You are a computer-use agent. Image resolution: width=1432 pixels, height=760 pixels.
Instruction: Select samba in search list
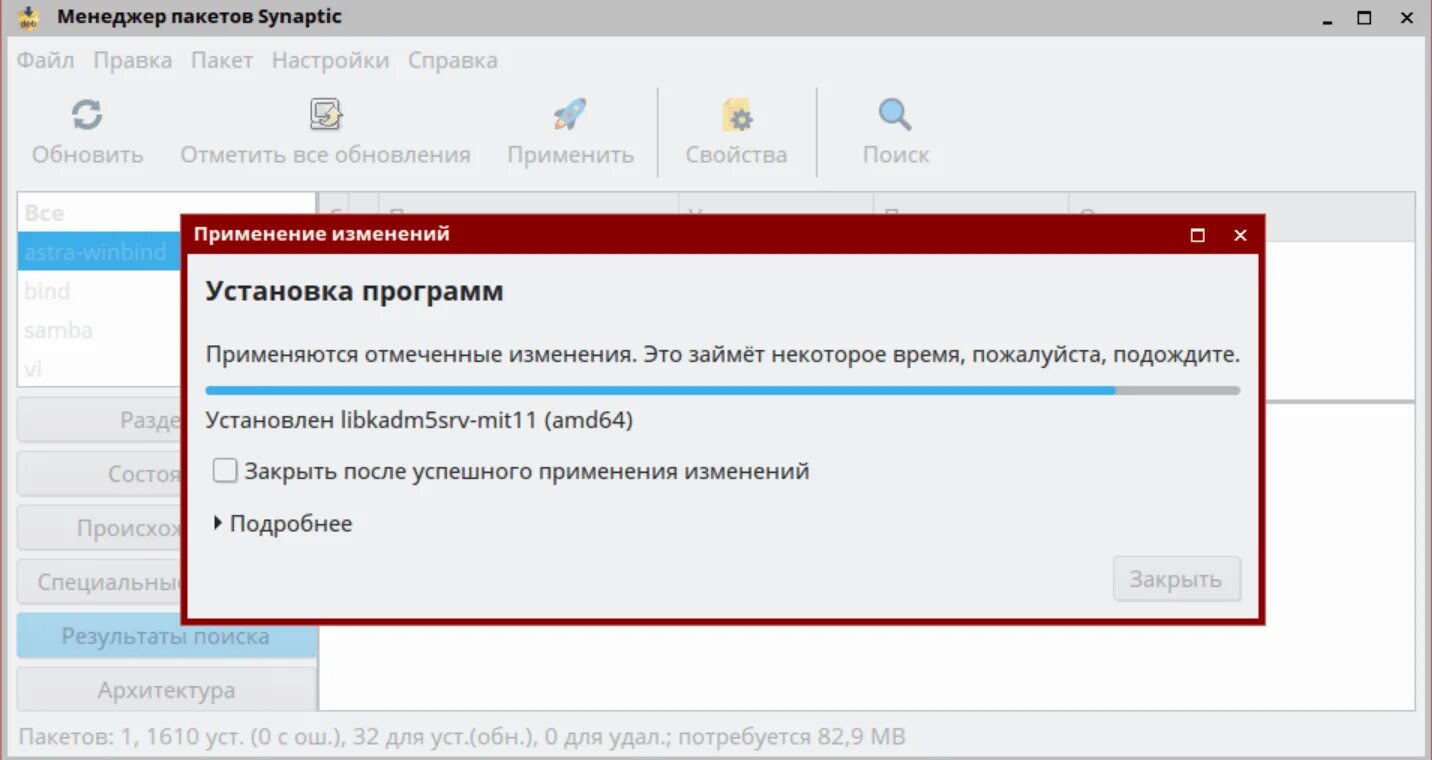point(100,330)
